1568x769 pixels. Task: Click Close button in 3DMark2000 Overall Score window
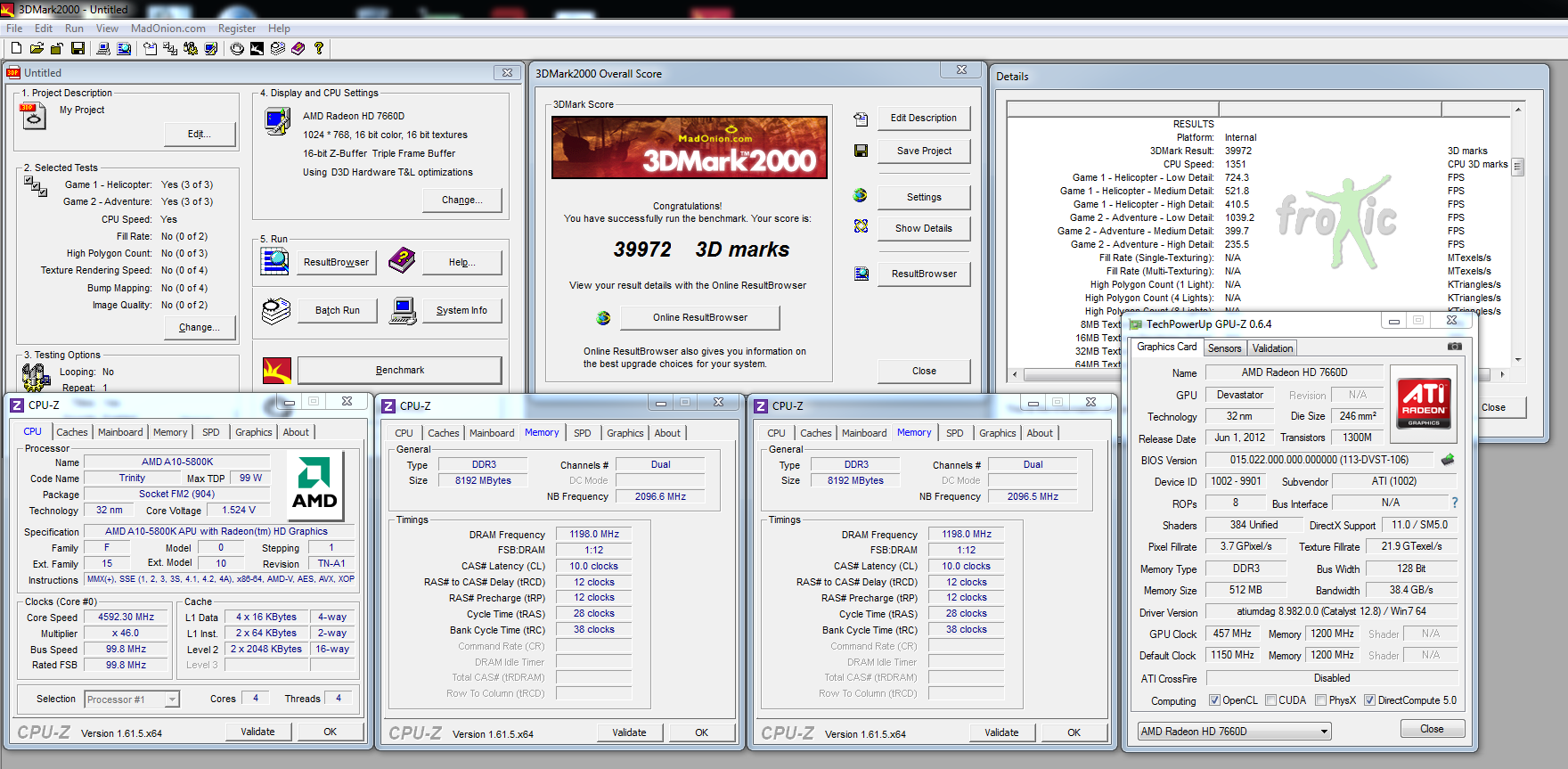pyautogui.click(x=924, y=372)
